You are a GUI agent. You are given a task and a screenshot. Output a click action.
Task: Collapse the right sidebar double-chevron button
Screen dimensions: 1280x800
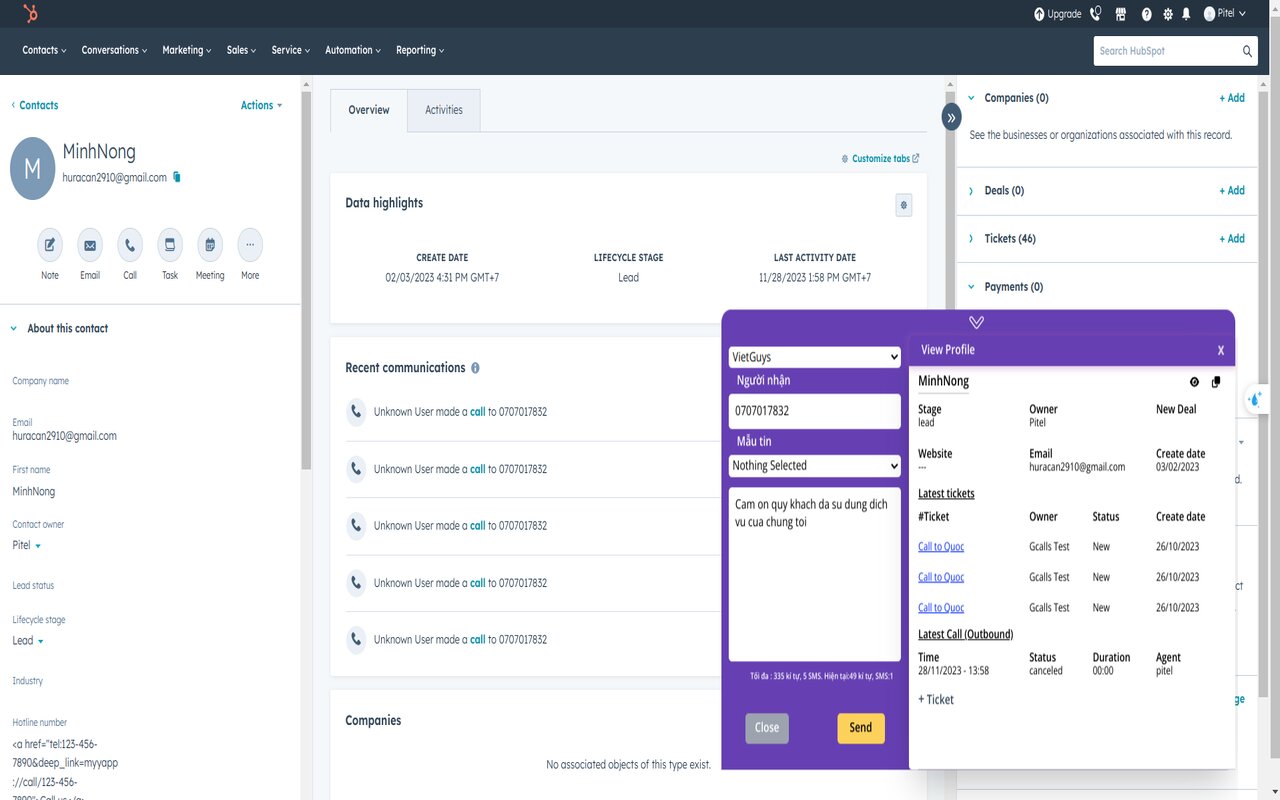pyautogui.click(x=951, y=117)
